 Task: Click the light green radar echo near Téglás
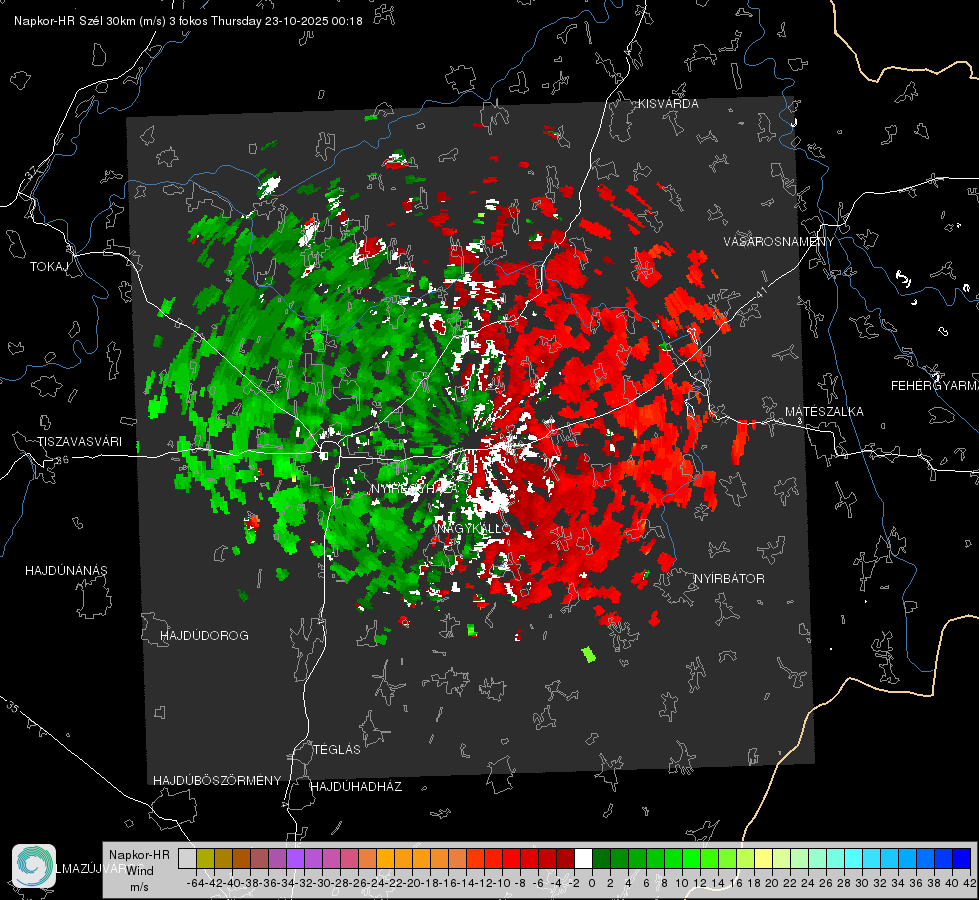(588, 655)
